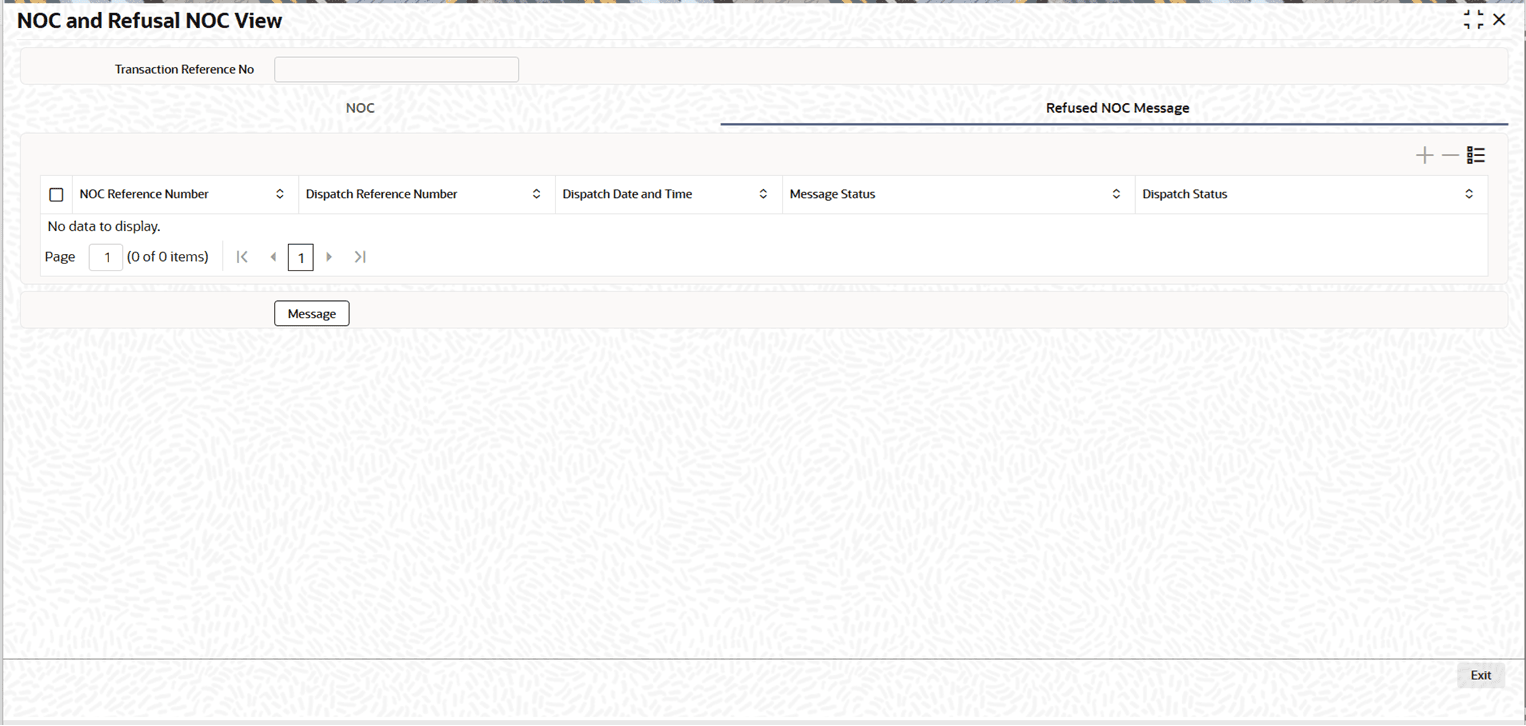Screen dimensions: 1526x726
Task: Remove selected row with the minus icon
Action: [1450, 155]
